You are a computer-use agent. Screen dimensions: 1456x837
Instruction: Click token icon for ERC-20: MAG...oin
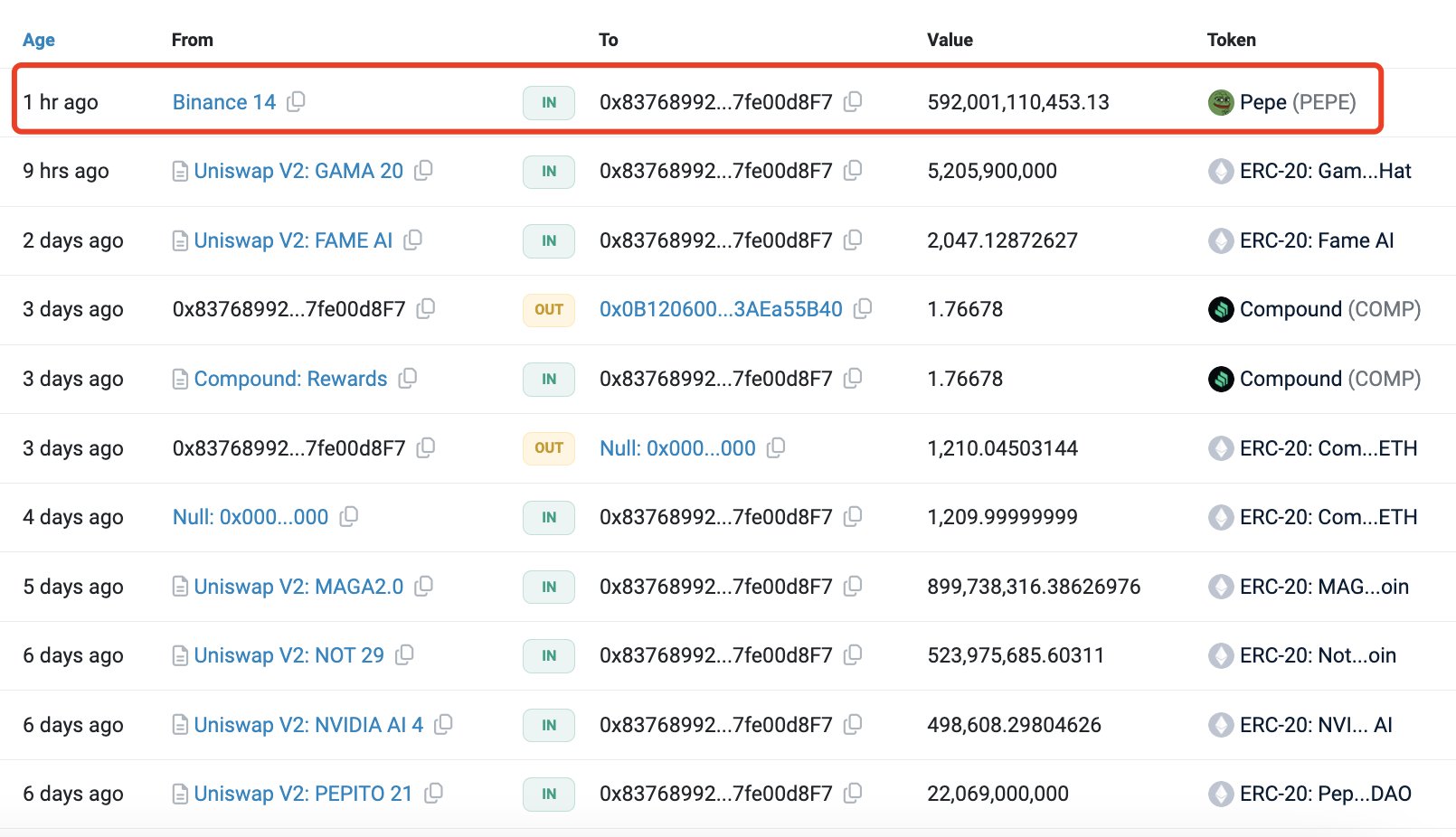[x=1221, y=587]
